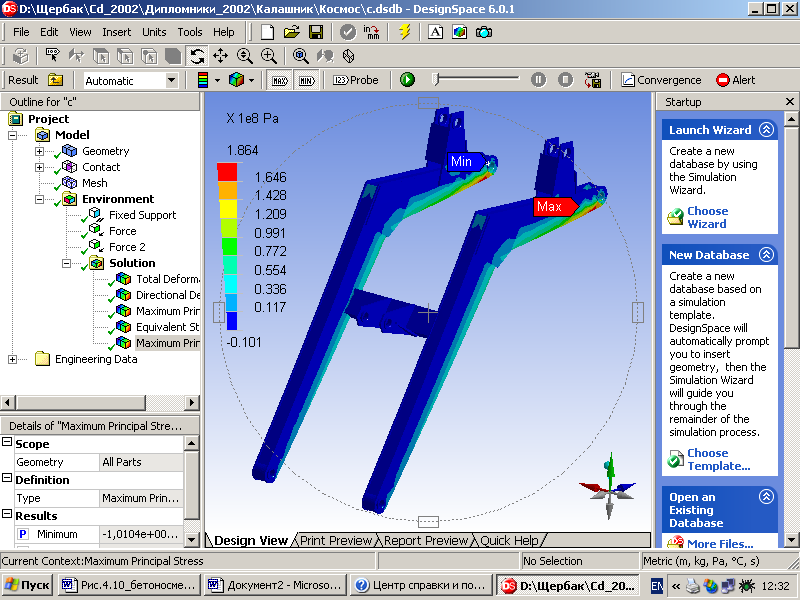Collapse the Launch Wizard section
Screen dimensions: 800x600
pos(766,130)
